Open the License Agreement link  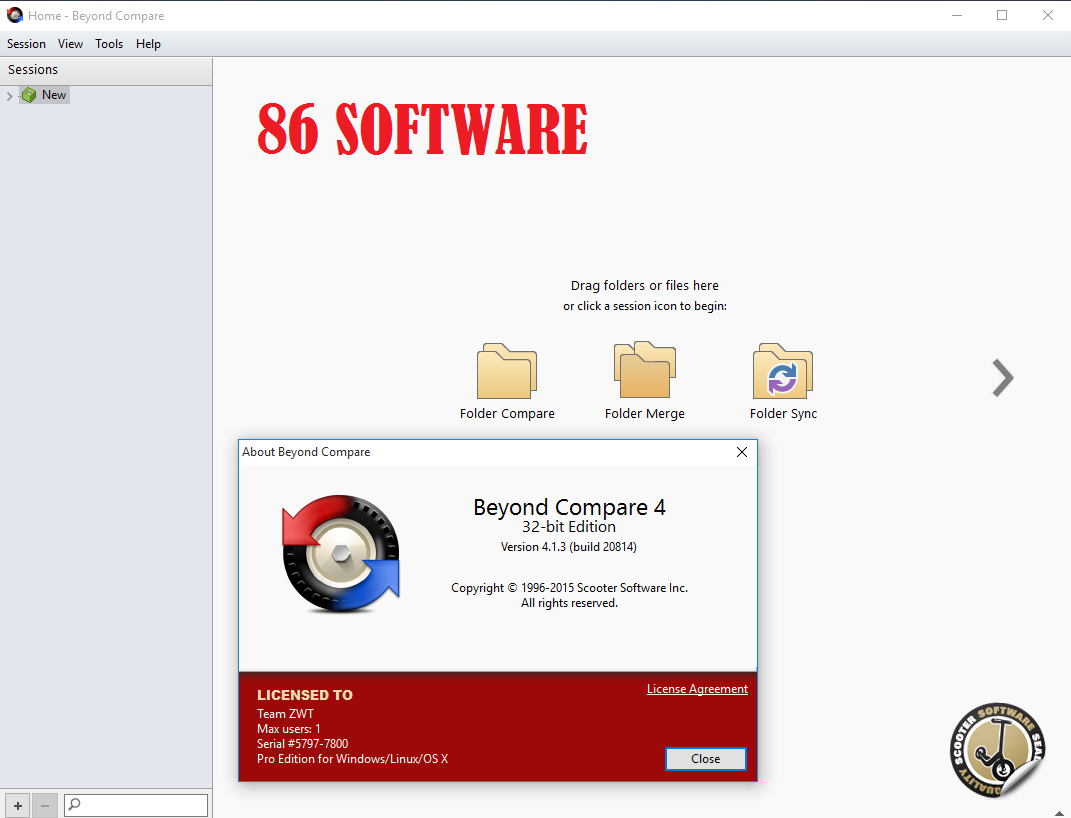[x=697, y=689]
